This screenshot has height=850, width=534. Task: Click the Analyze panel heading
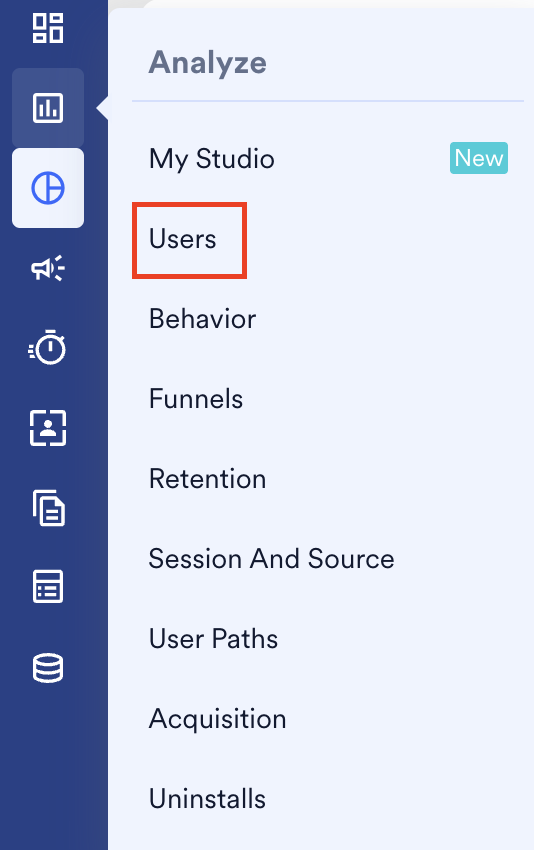(208, 63)
